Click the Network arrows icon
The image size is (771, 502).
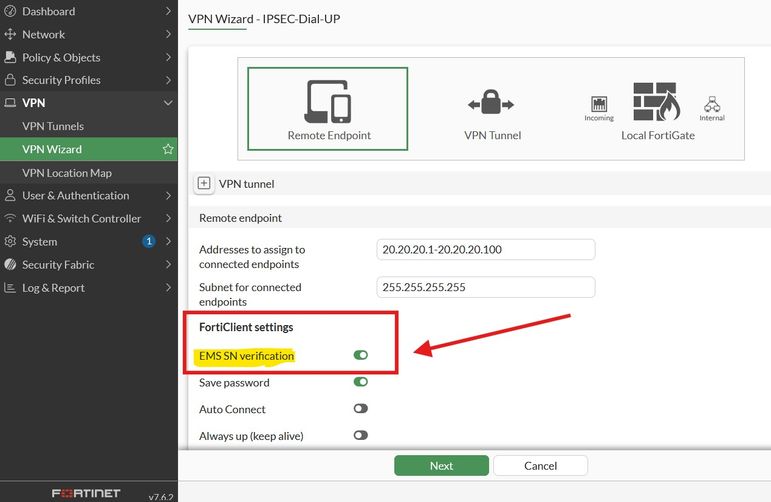tap(10, 34)
